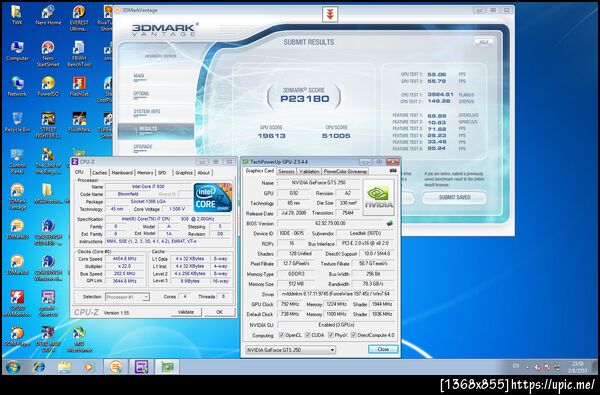Open Processor #1 selection dropdown in CPU-Z
Image resolution: width=600 pixels, height=395 pixels.
coord(127,297)
